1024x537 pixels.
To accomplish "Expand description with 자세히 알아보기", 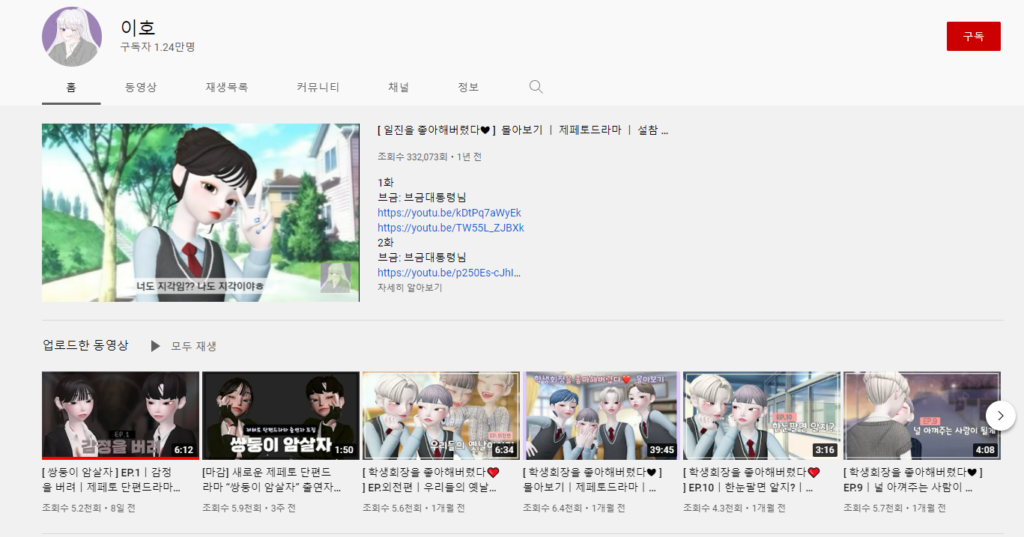I will (410, 287).
